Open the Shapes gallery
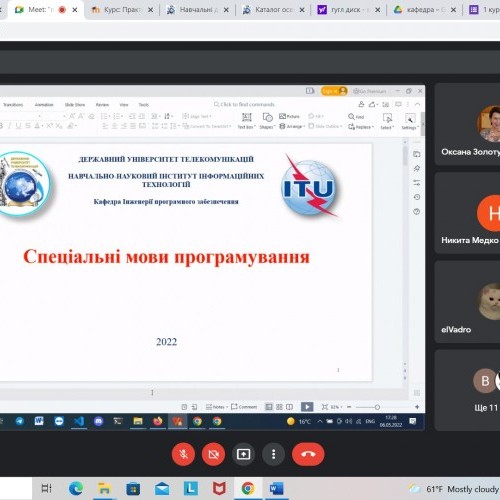500x500 pixels. click(267, 121)
